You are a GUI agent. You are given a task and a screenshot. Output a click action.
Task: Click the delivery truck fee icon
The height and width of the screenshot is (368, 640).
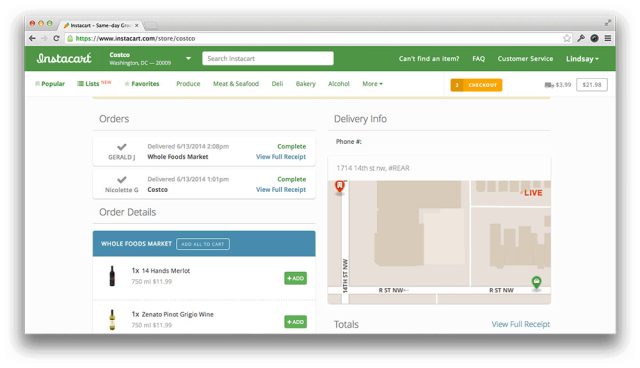click(x=549, y=85)
